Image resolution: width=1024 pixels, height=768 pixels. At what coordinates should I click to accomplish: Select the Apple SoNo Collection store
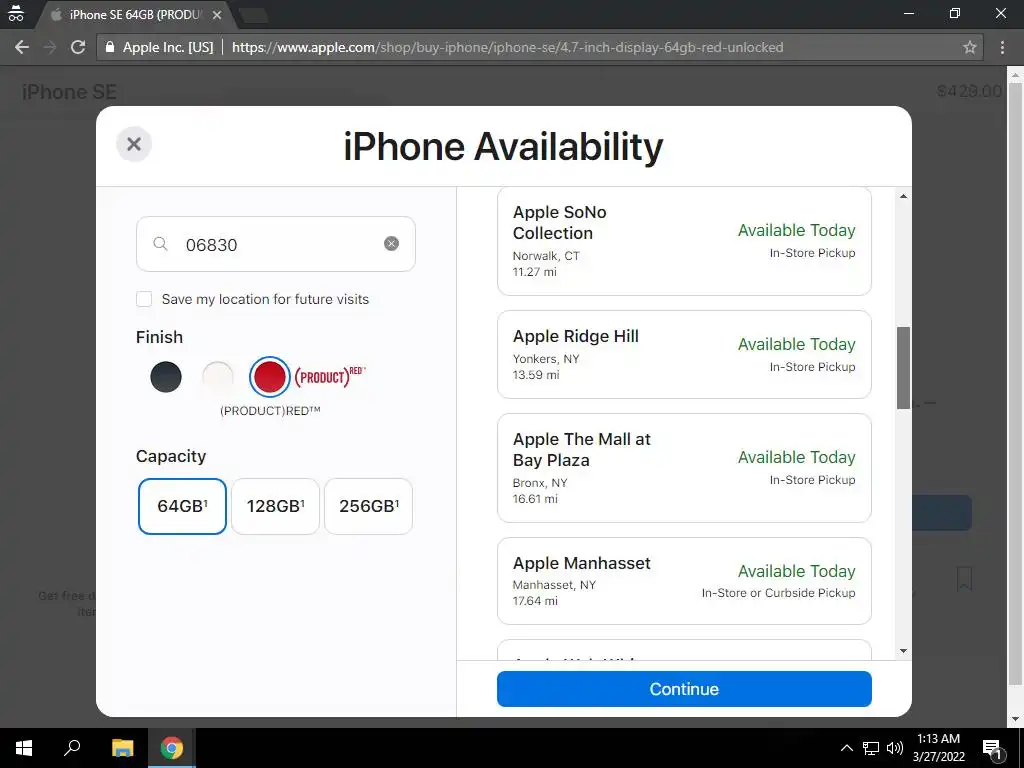tap(684, 241)
